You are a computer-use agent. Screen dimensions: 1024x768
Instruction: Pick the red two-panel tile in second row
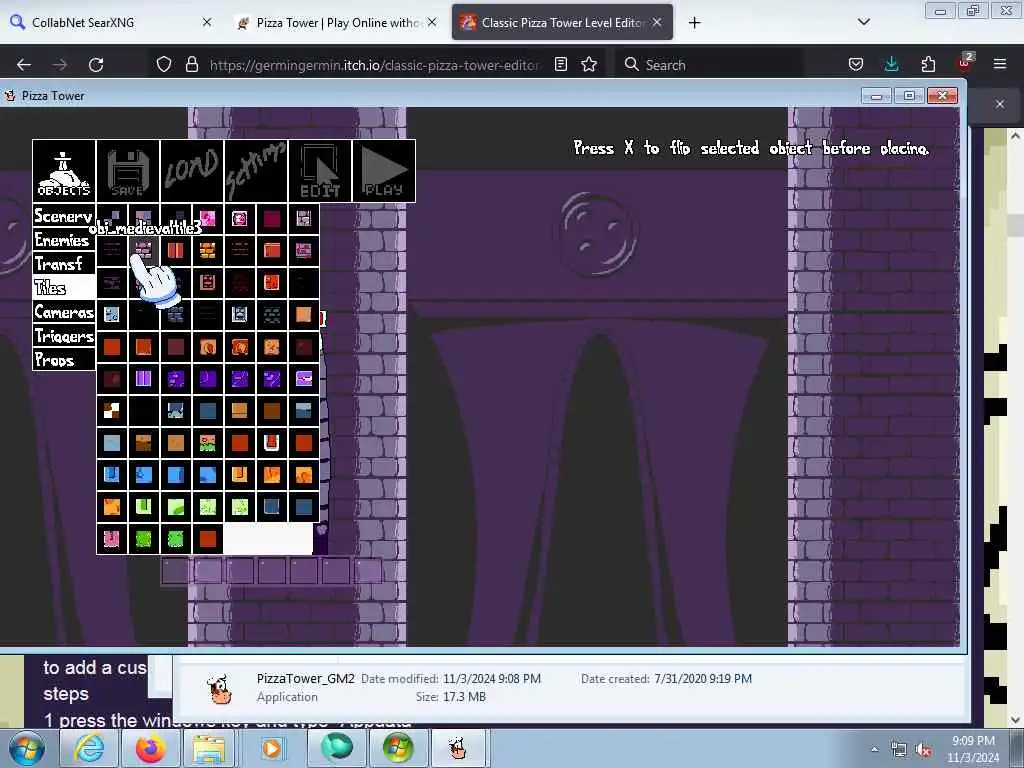coord(176,250)
